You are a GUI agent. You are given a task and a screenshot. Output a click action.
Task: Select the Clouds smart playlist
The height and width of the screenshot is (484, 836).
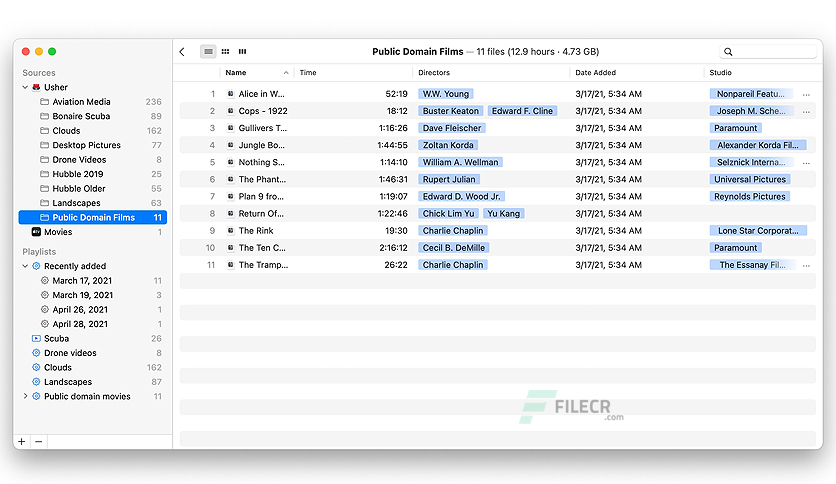(93, 367)
